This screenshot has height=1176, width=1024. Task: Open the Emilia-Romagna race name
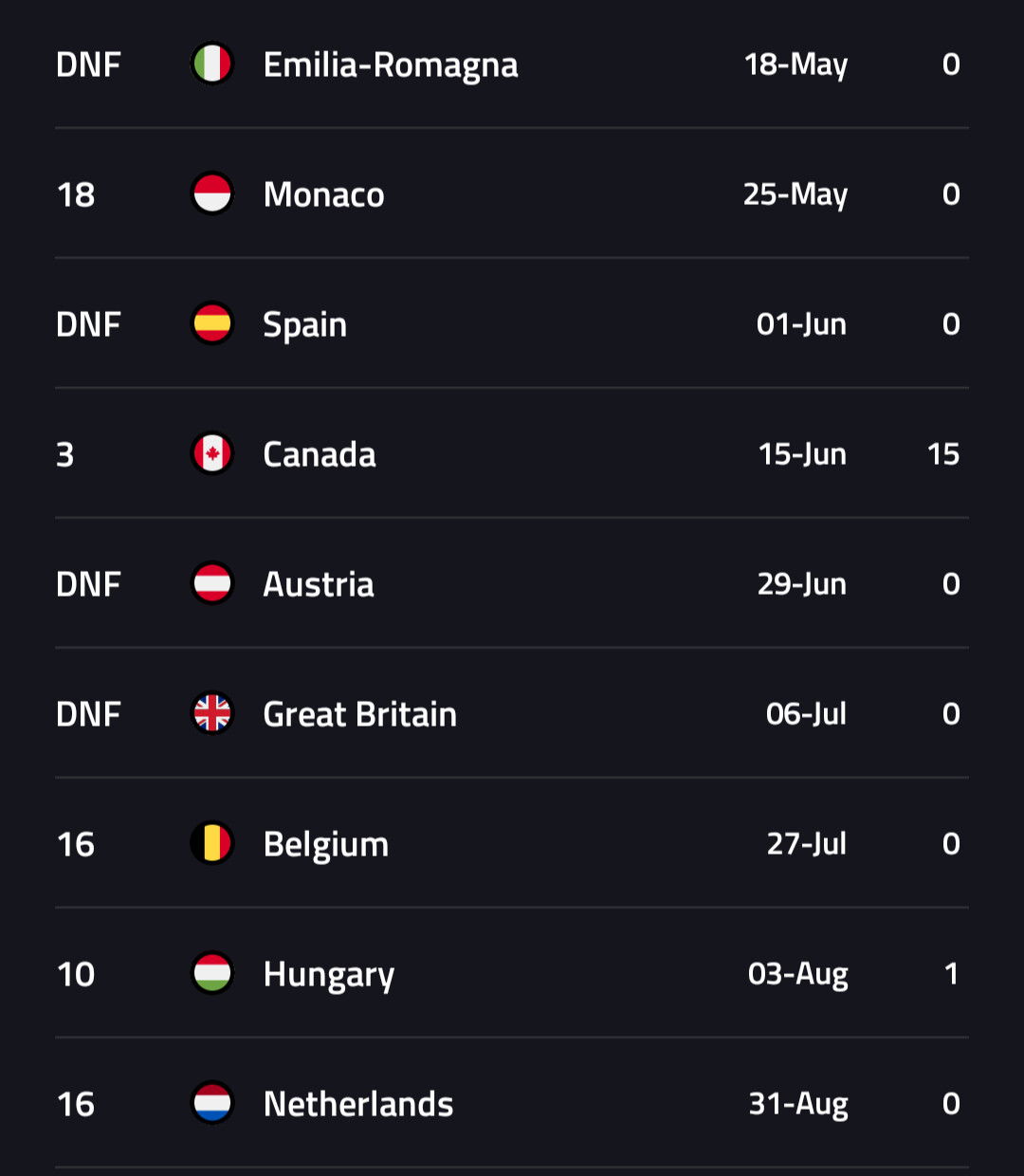point(391,65)
